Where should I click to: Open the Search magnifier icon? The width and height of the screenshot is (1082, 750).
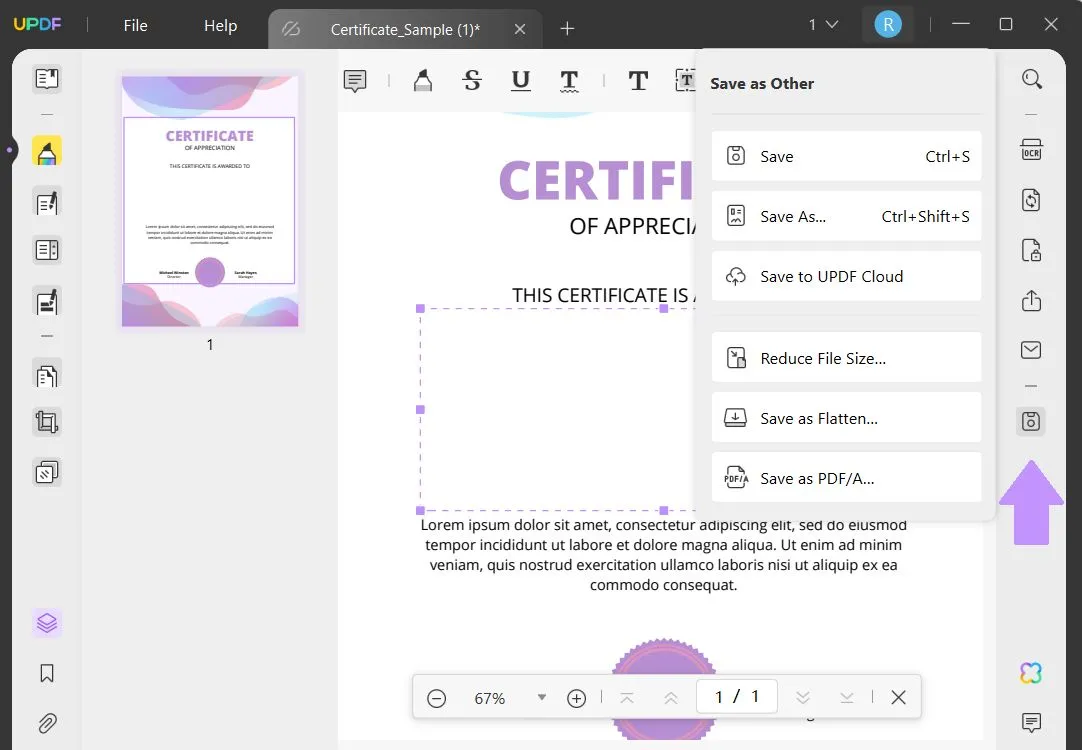coord(1032,79)
